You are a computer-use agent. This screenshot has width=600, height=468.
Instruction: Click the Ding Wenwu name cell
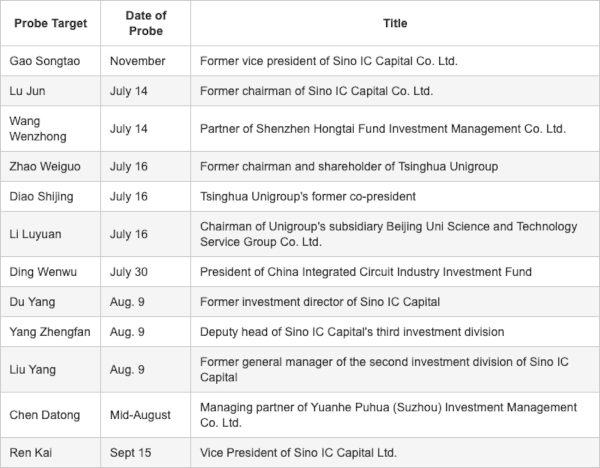coord(41,271)
